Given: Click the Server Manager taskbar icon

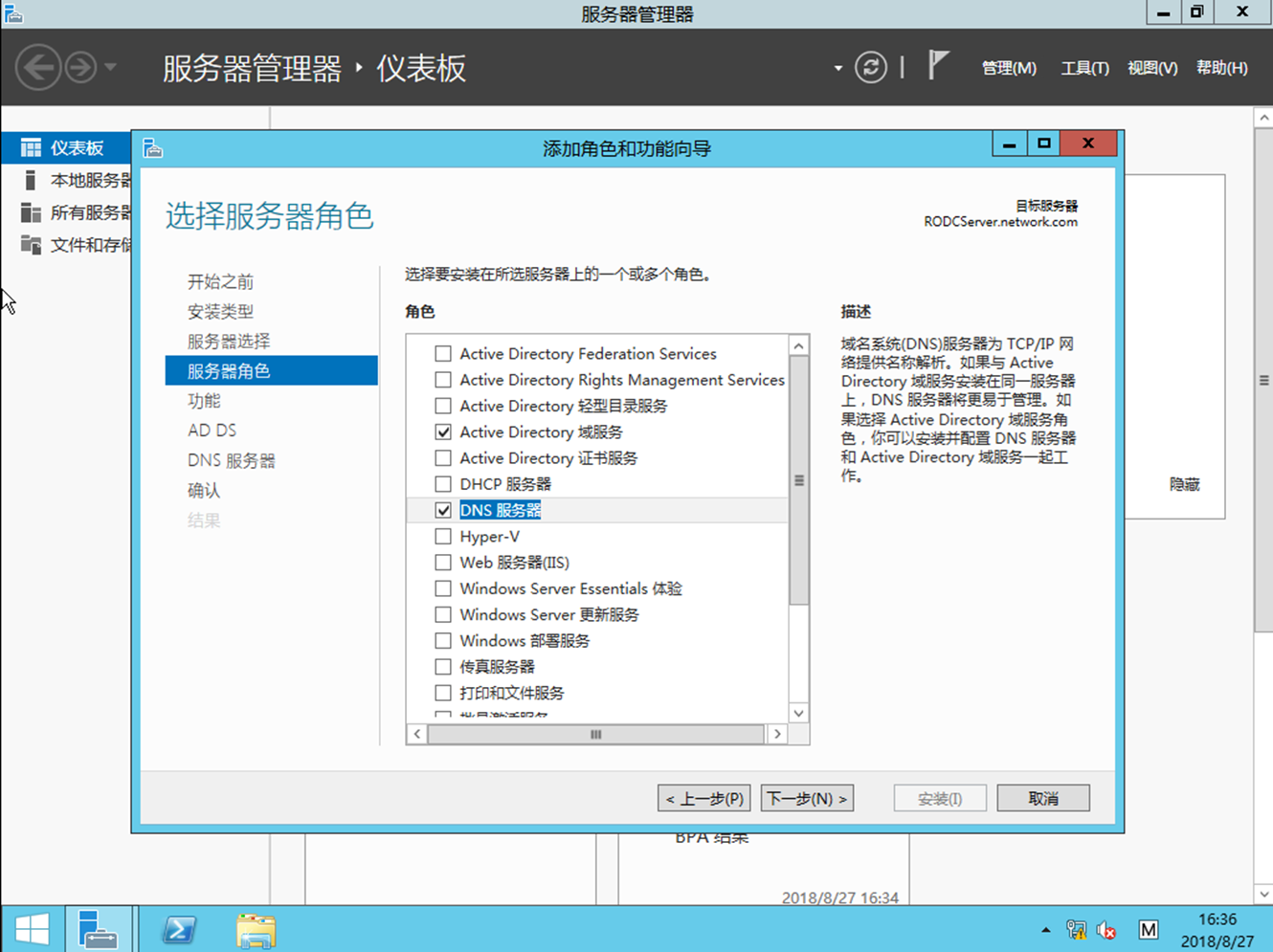Looking at the screenshot, I should 98,929.
